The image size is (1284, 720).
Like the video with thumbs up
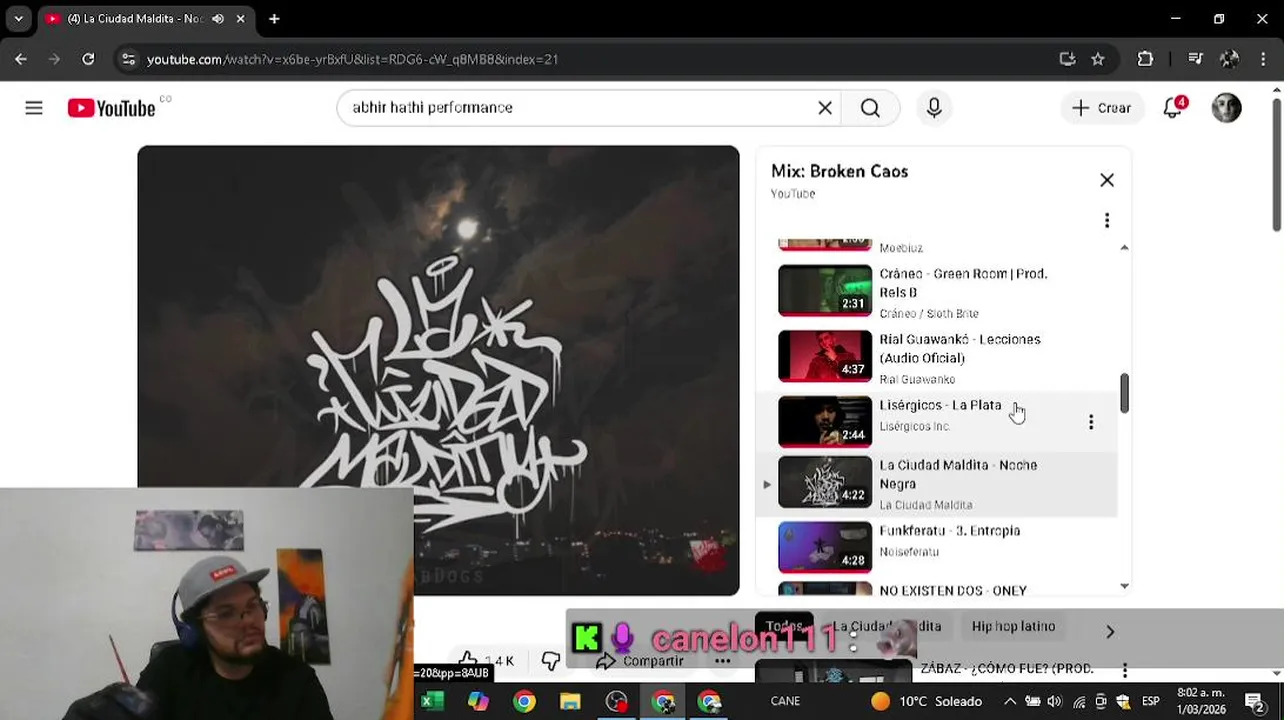click(x=469, y=660)
